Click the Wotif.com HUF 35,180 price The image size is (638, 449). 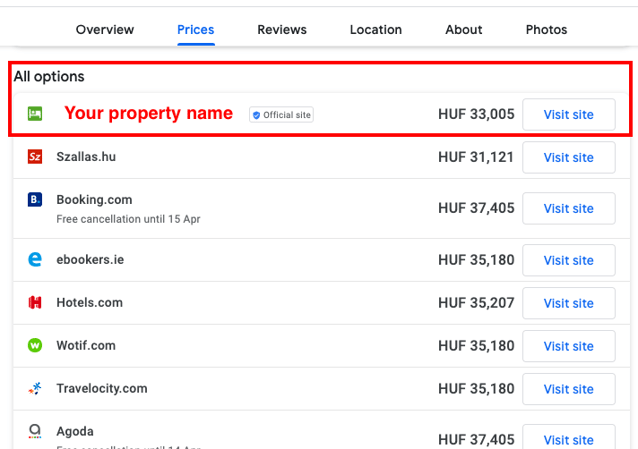tap(476, 346)
